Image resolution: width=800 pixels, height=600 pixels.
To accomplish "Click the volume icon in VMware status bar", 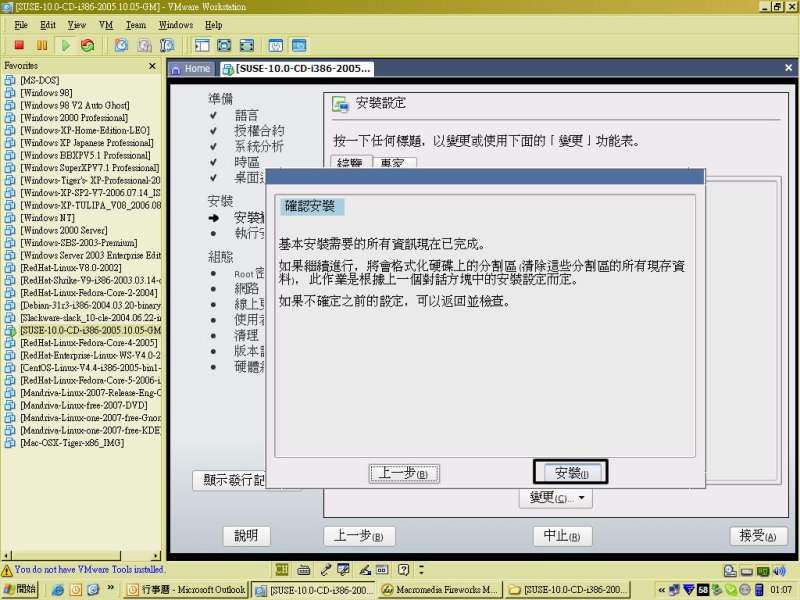I will point(779,571).
